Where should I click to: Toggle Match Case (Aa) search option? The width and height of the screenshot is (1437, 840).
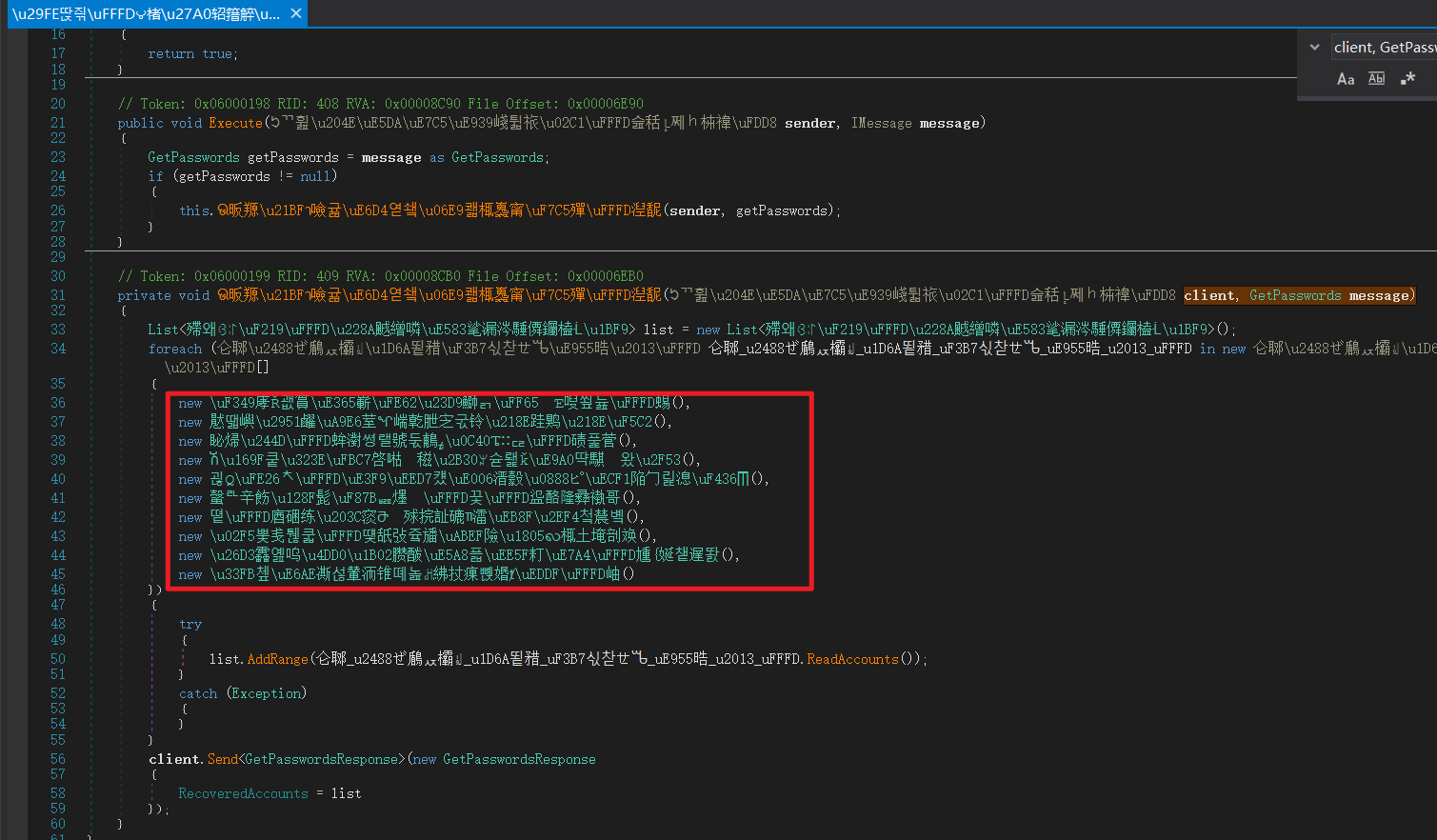(x=1346, y=79)
